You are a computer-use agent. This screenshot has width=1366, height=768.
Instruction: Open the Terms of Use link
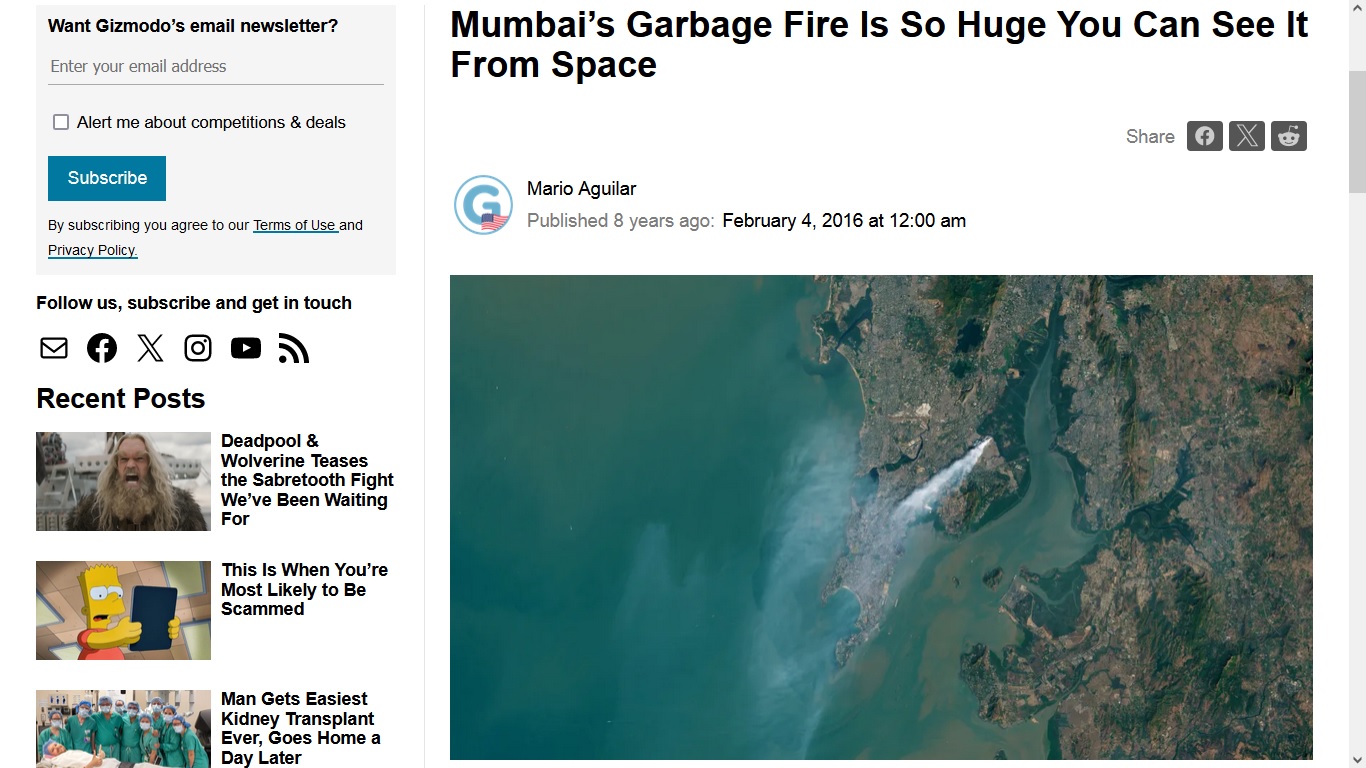[x=295, y=225]
